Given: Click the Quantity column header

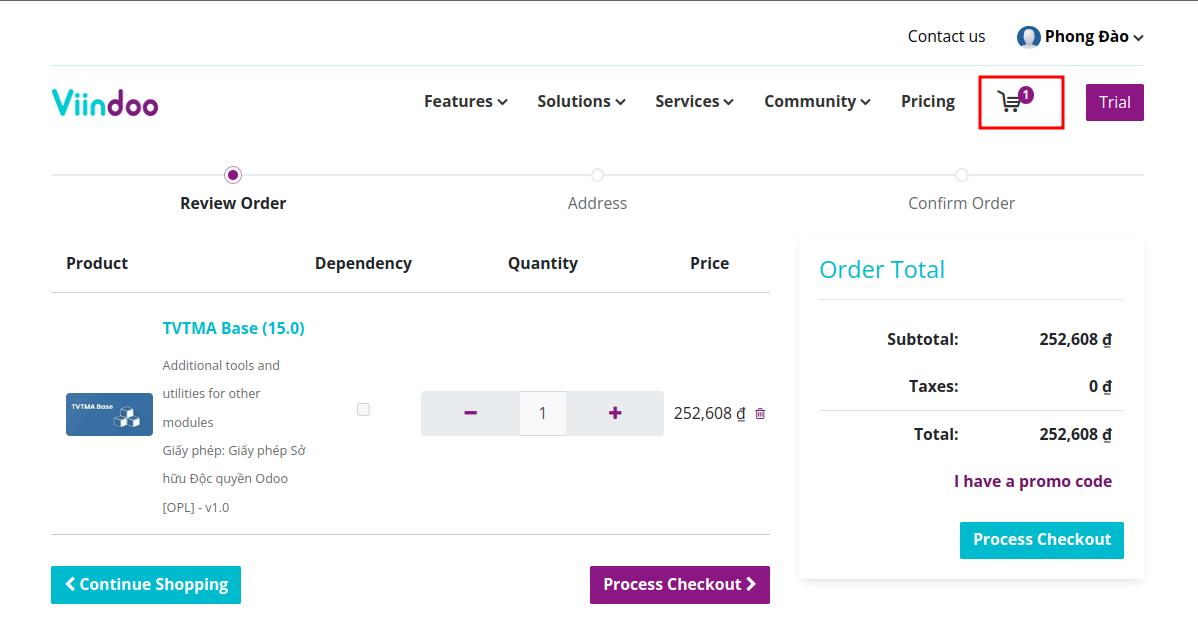Looking at the screenshot, I should (x=542, y=263).
